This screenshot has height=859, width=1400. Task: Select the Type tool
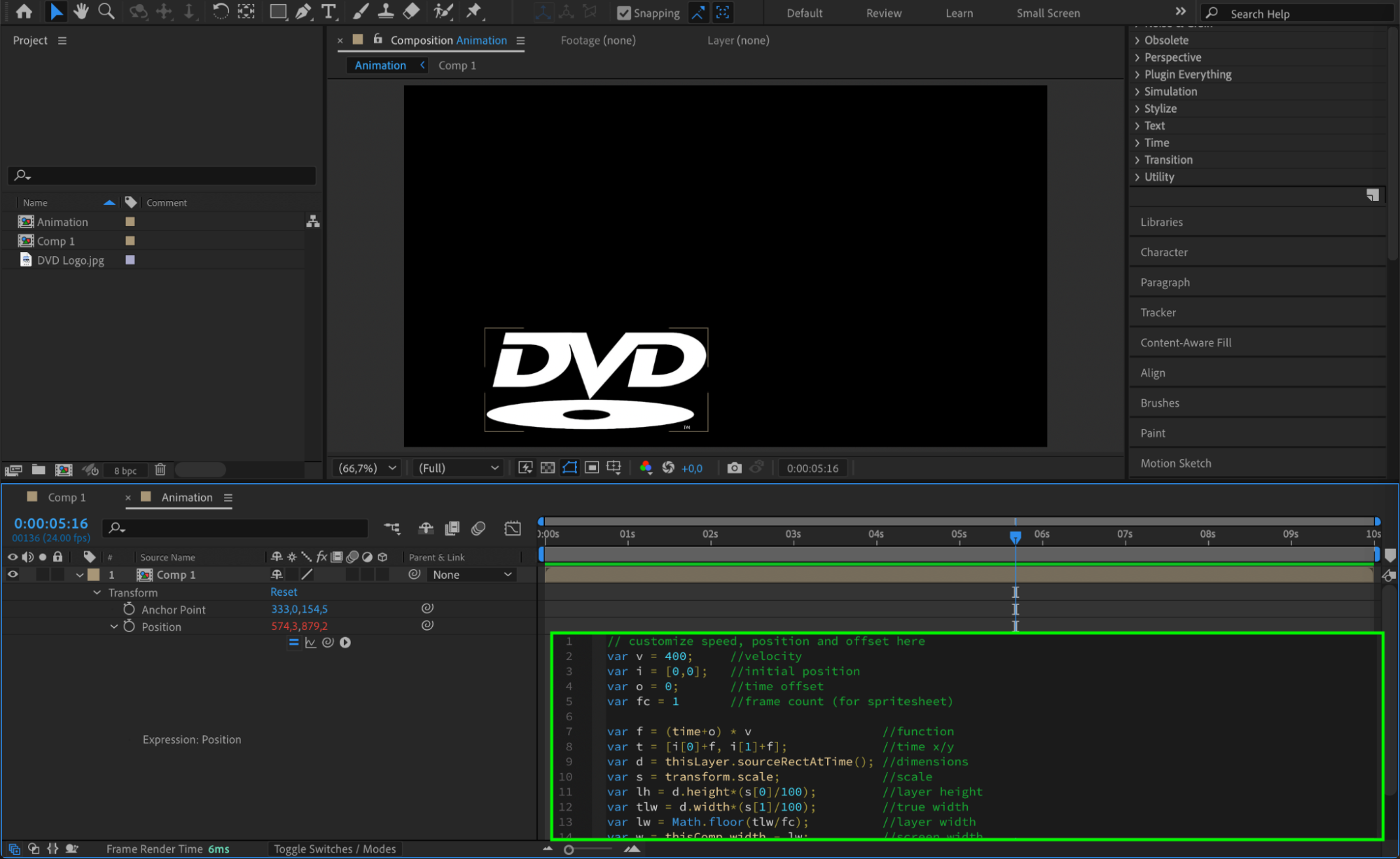click(328, 11)
